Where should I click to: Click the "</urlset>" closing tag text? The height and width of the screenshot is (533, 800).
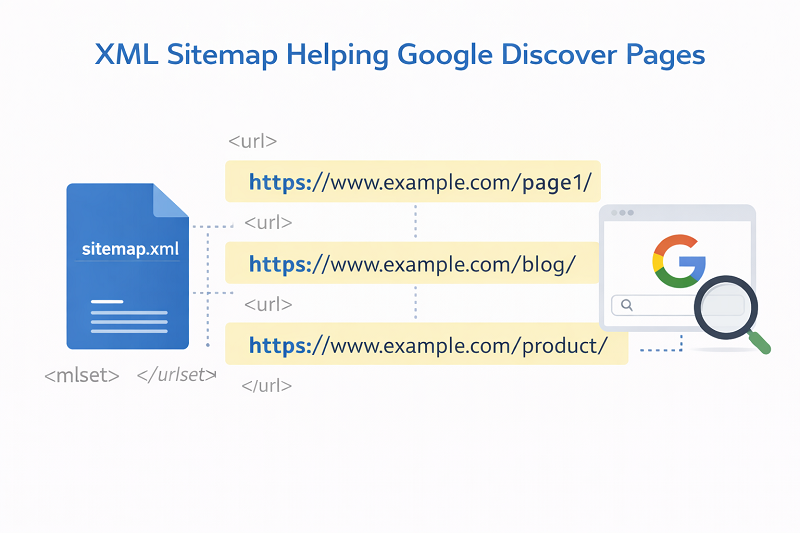click(x=177, y=375)
